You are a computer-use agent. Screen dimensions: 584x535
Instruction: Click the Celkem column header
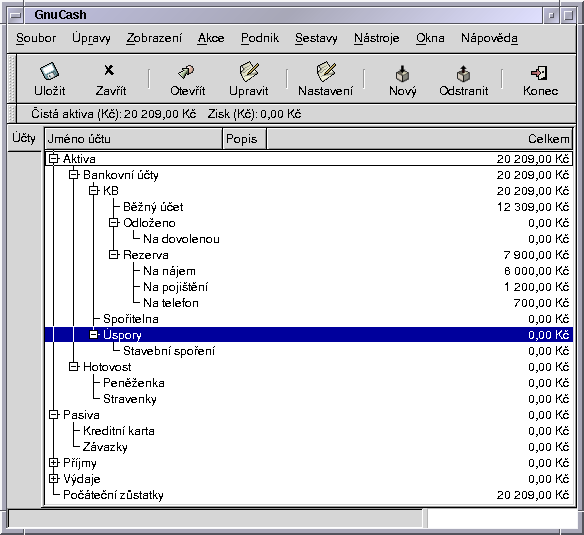[x=419, y=139]
